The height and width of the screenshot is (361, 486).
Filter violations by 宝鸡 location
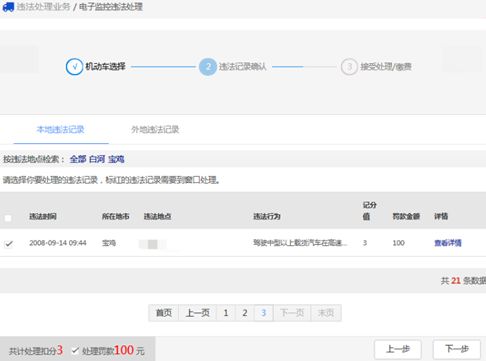[x=116, y=159]
